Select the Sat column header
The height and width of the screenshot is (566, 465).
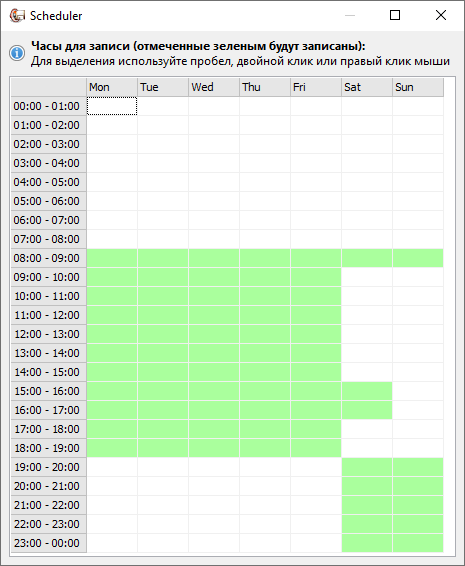click(x=367, y=87)
